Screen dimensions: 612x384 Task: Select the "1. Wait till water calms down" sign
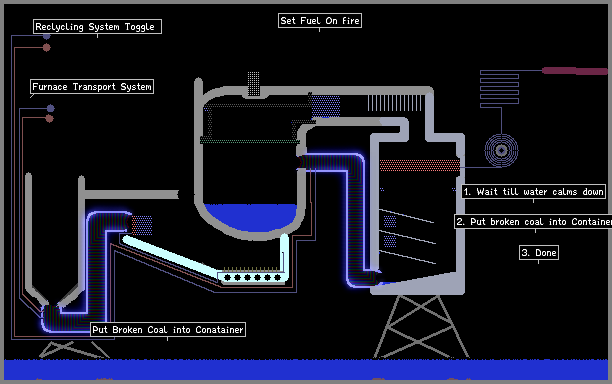point(534,192)
